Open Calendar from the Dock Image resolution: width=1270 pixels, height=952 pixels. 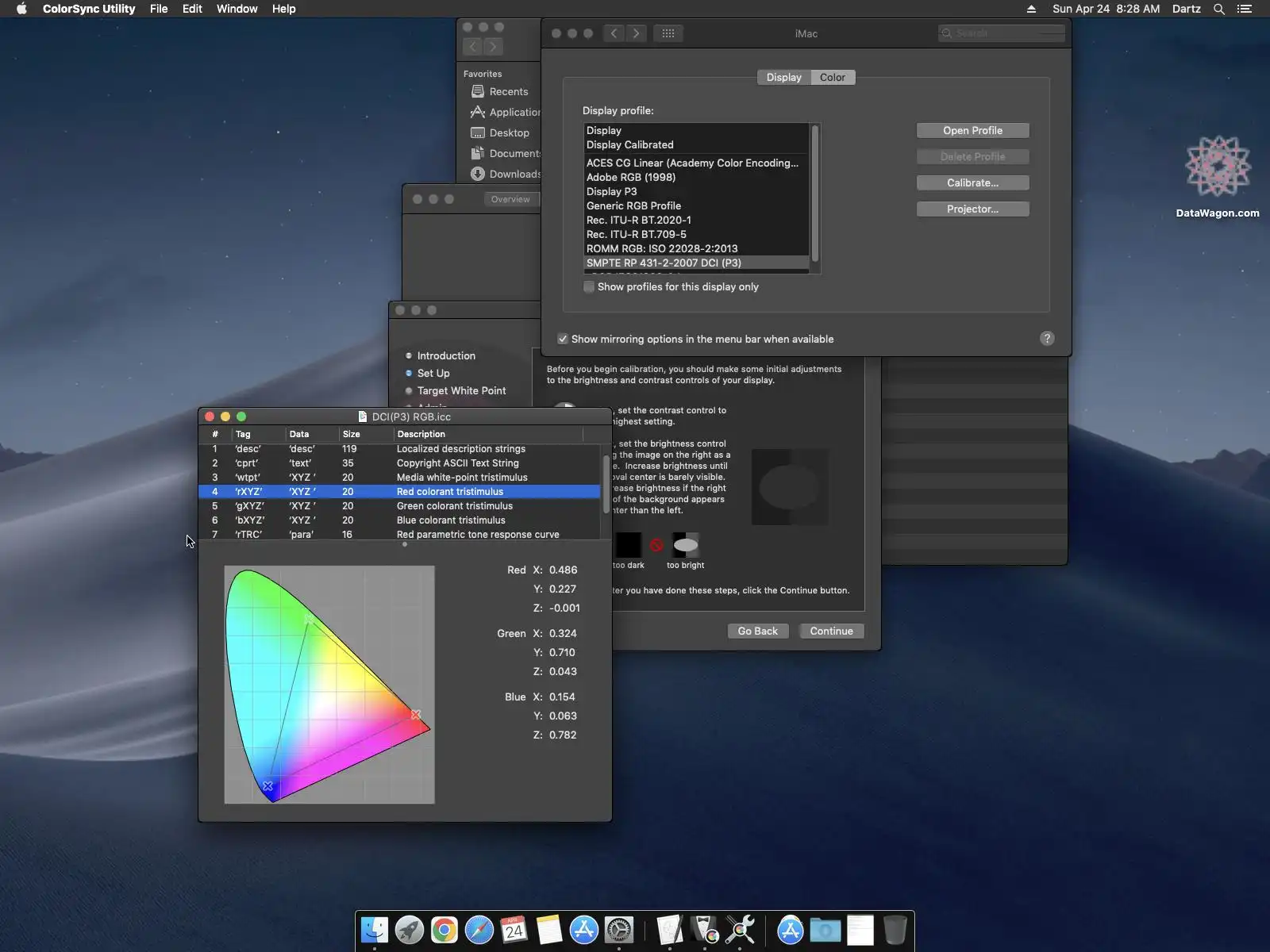514,930
